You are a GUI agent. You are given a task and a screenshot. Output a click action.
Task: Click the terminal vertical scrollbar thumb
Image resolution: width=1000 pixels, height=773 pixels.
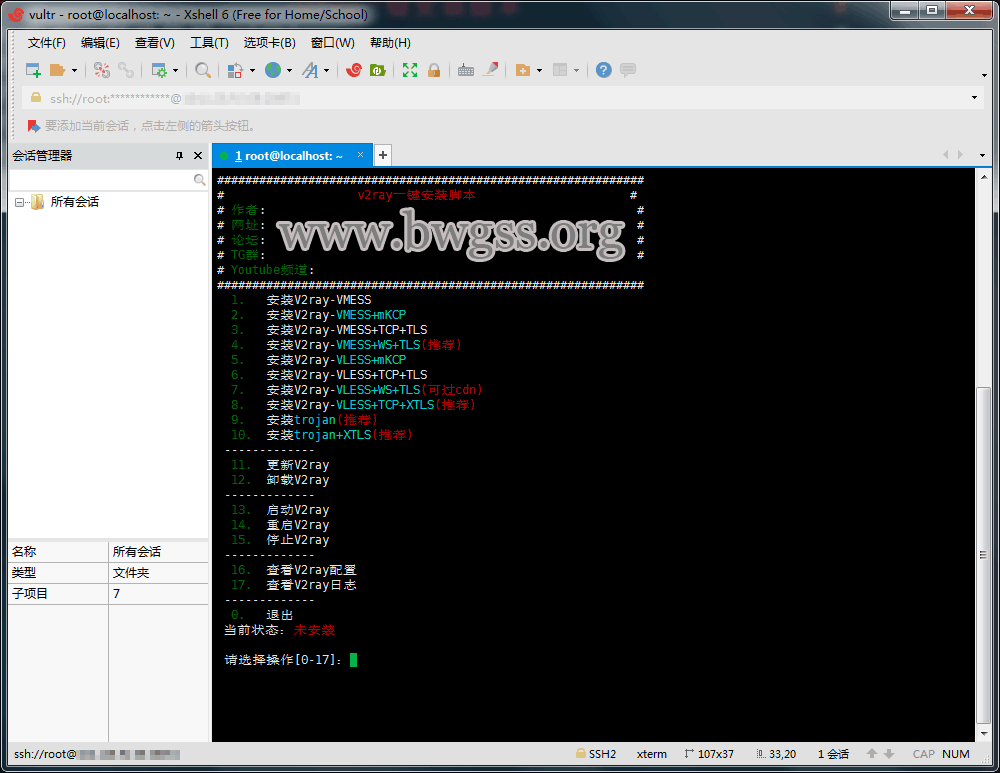pyautogui.click(x=983, y=555)
